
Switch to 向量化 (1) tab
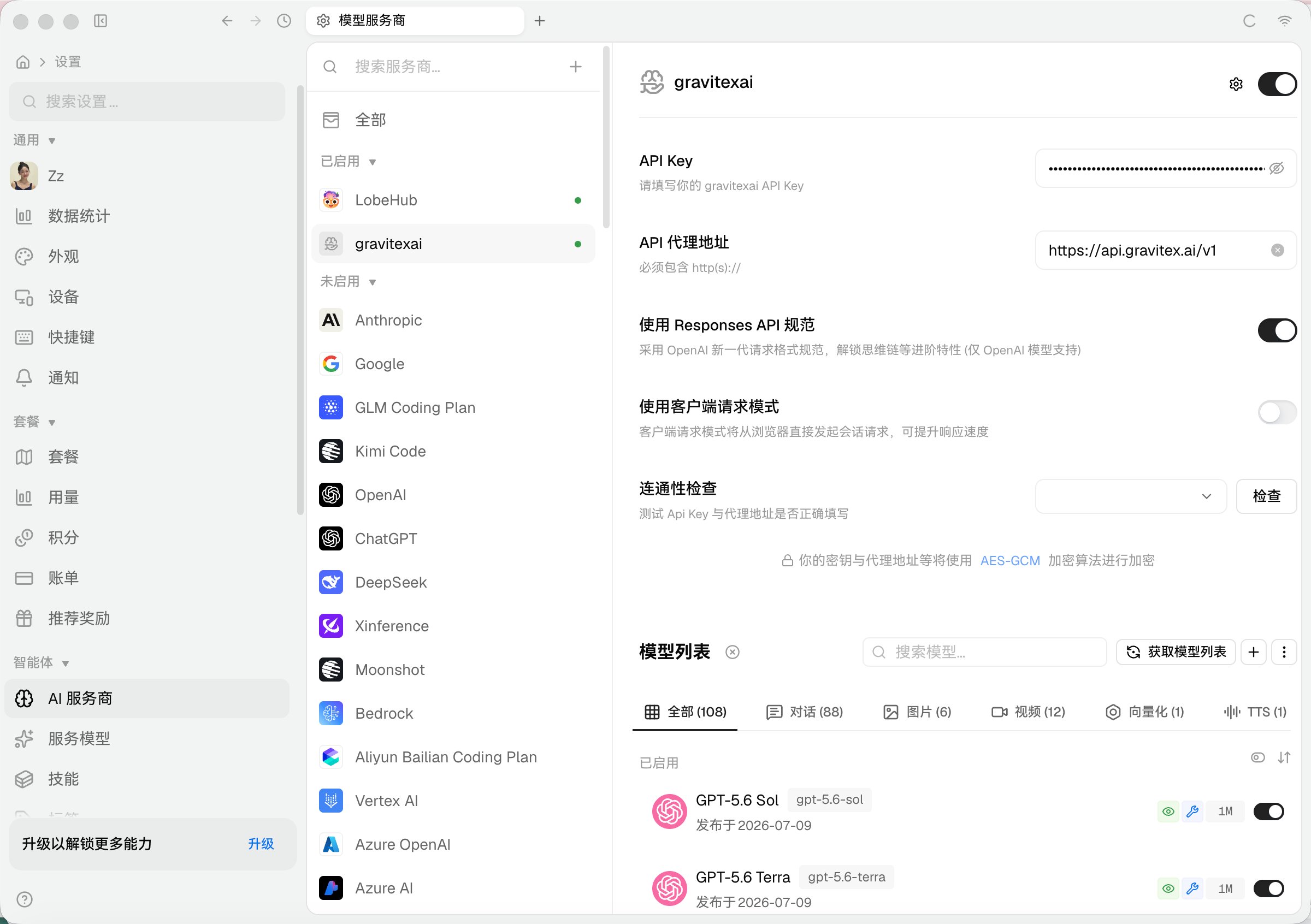point(1144,712)
